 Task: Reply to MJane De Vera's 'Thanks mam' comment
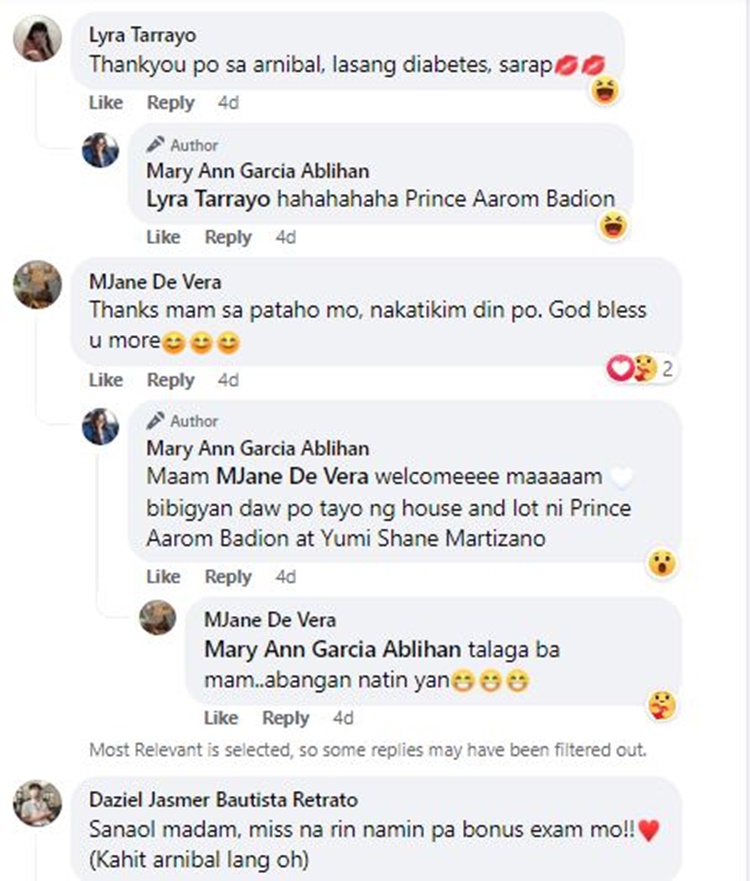tap(170, 380)
